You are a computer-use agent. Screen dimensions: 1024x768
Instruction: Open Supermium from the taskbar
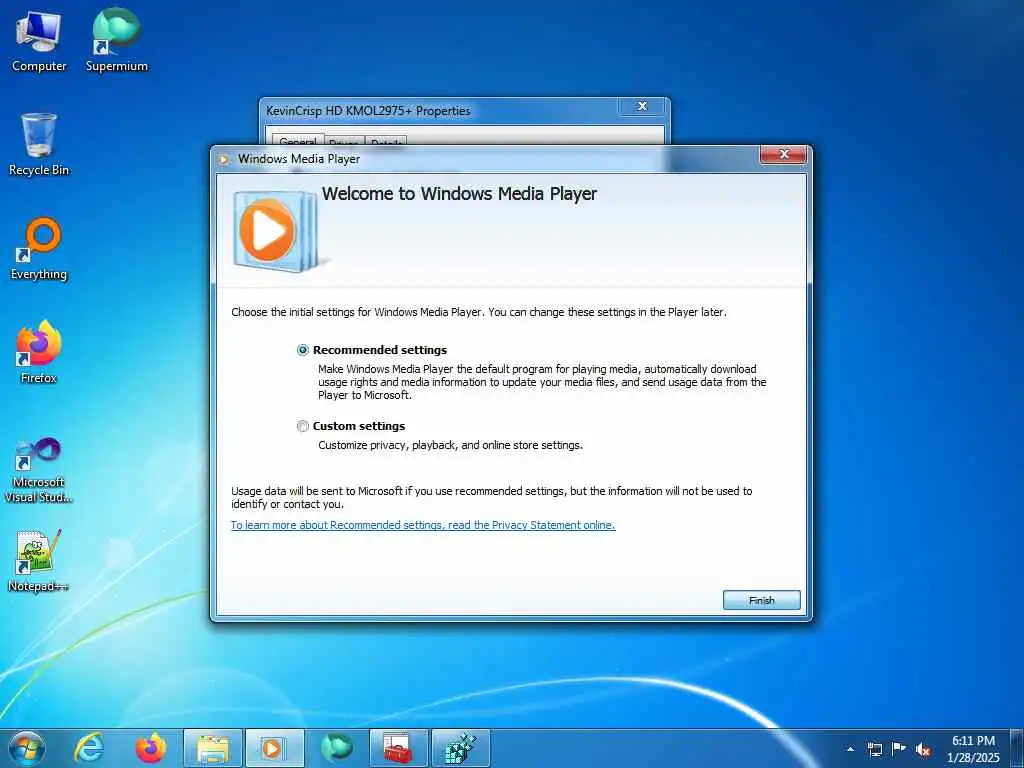[336, 748]
